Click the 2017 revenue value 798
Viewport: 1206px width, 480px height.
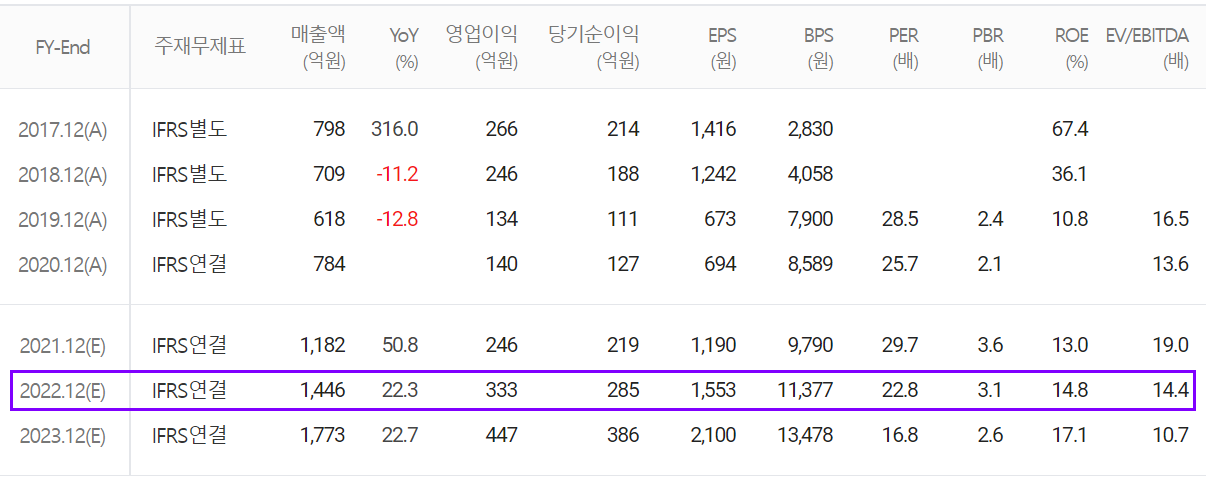point(329,129)
